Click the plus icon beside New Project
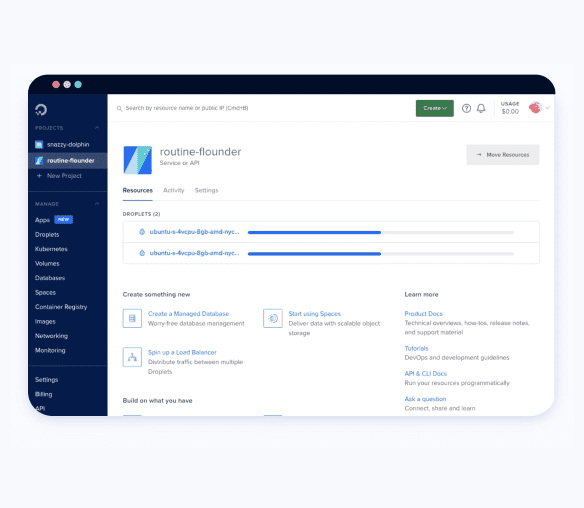Viewport: 584px width, 508px height. (39, 175)
